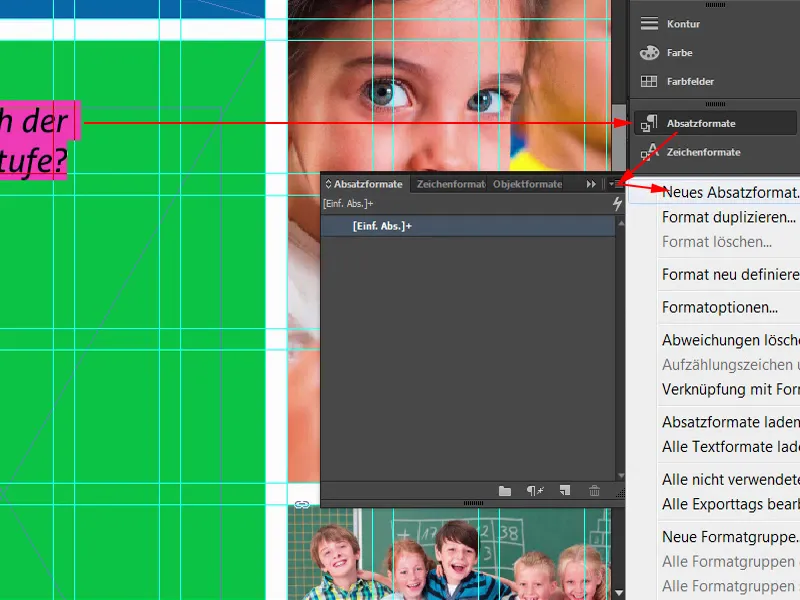Click the Zeichenformate character icon in dock
The image size is (800, 600).
point(649,152)
